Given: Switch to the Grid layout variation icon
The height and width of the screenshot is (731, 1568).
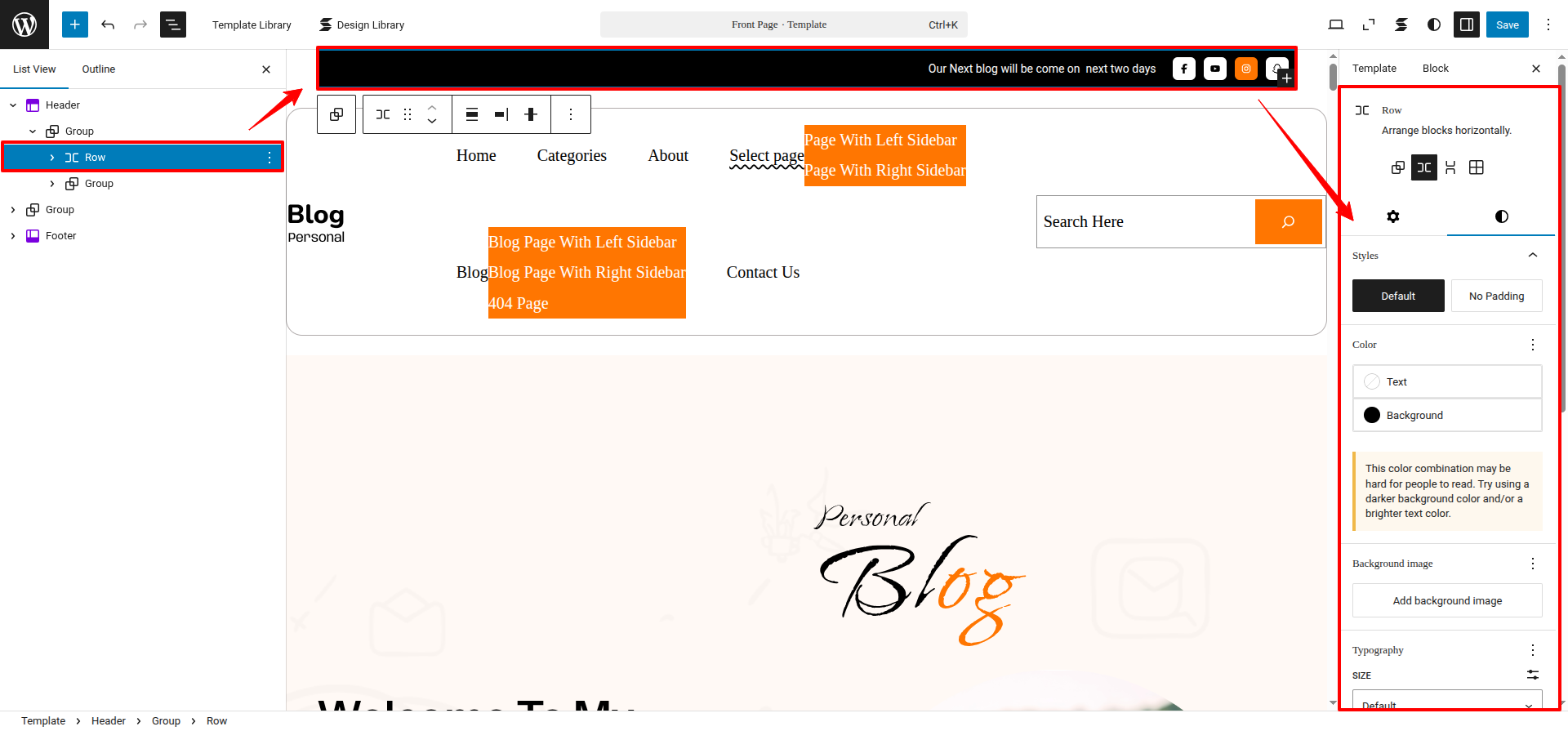Looking at the screenshot, I should 1476,167.
